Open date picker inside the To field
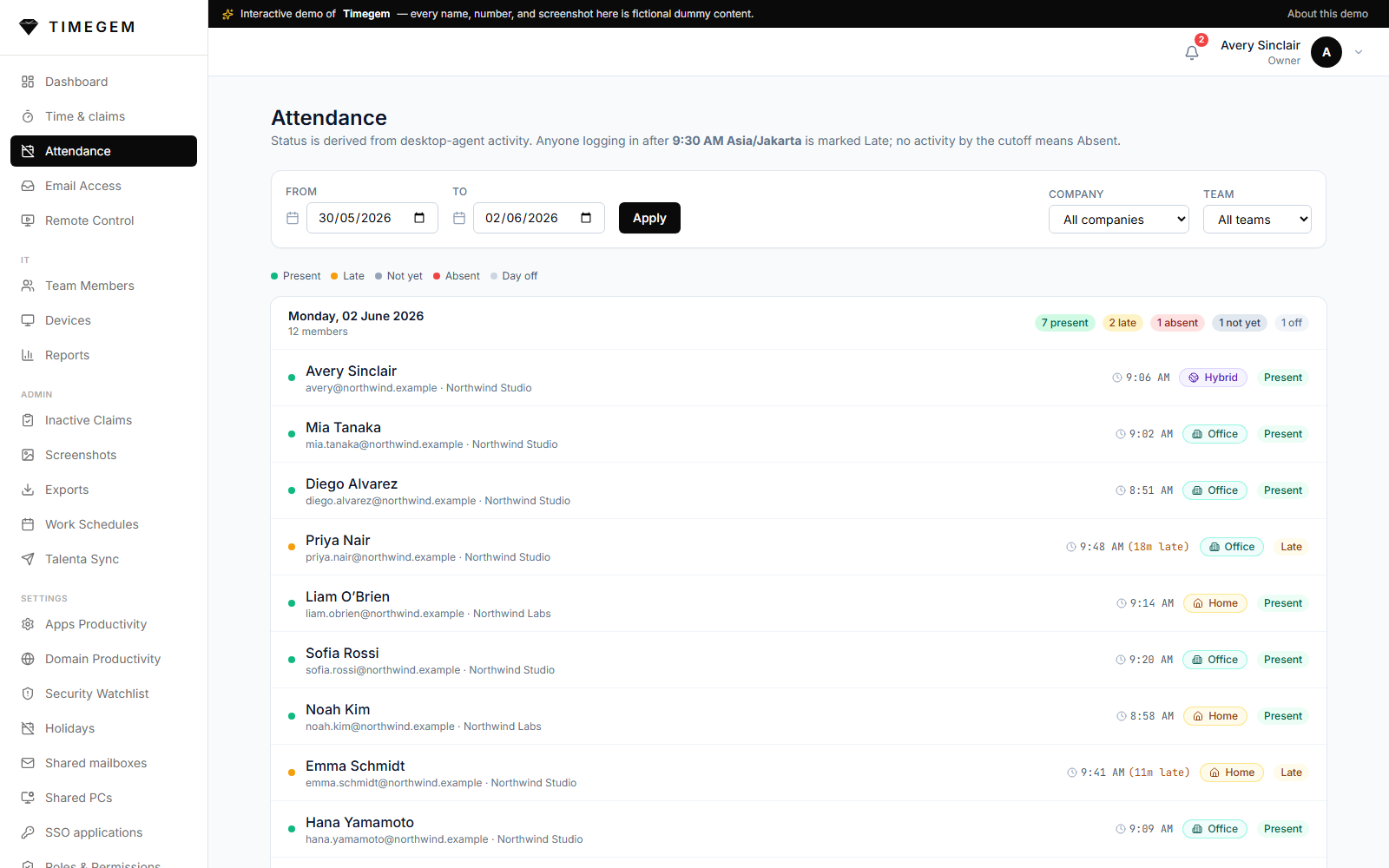 586,218
